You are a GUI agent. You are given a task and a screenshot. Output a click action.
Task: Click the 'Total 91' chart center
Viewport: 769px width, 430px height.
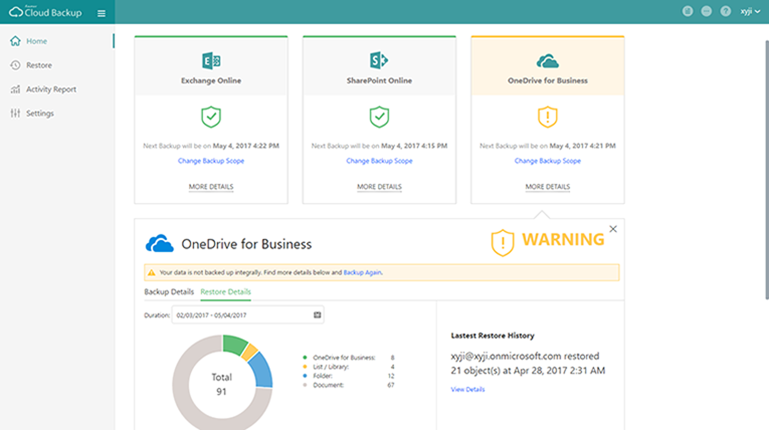(x=222, y=384)
